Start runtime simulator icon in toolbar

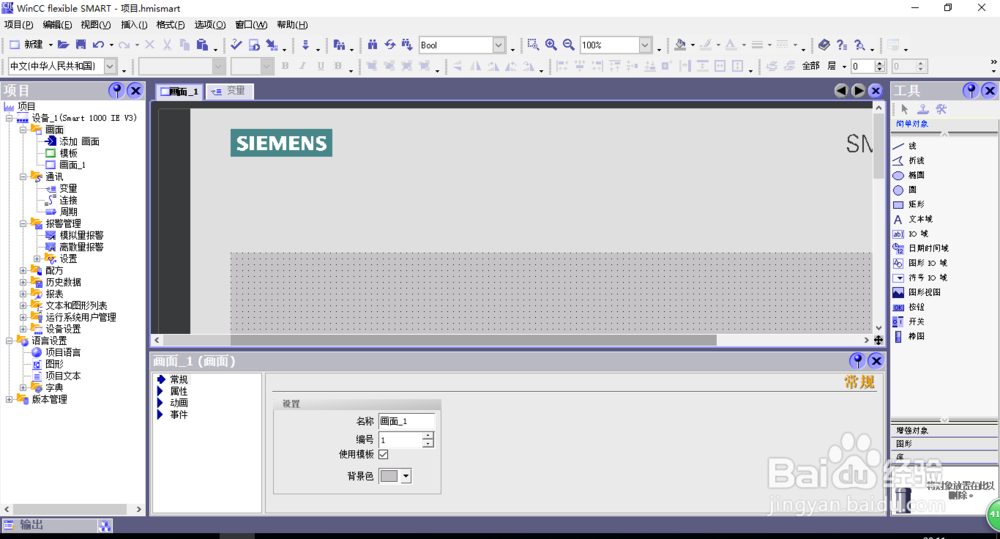[254, 45]
